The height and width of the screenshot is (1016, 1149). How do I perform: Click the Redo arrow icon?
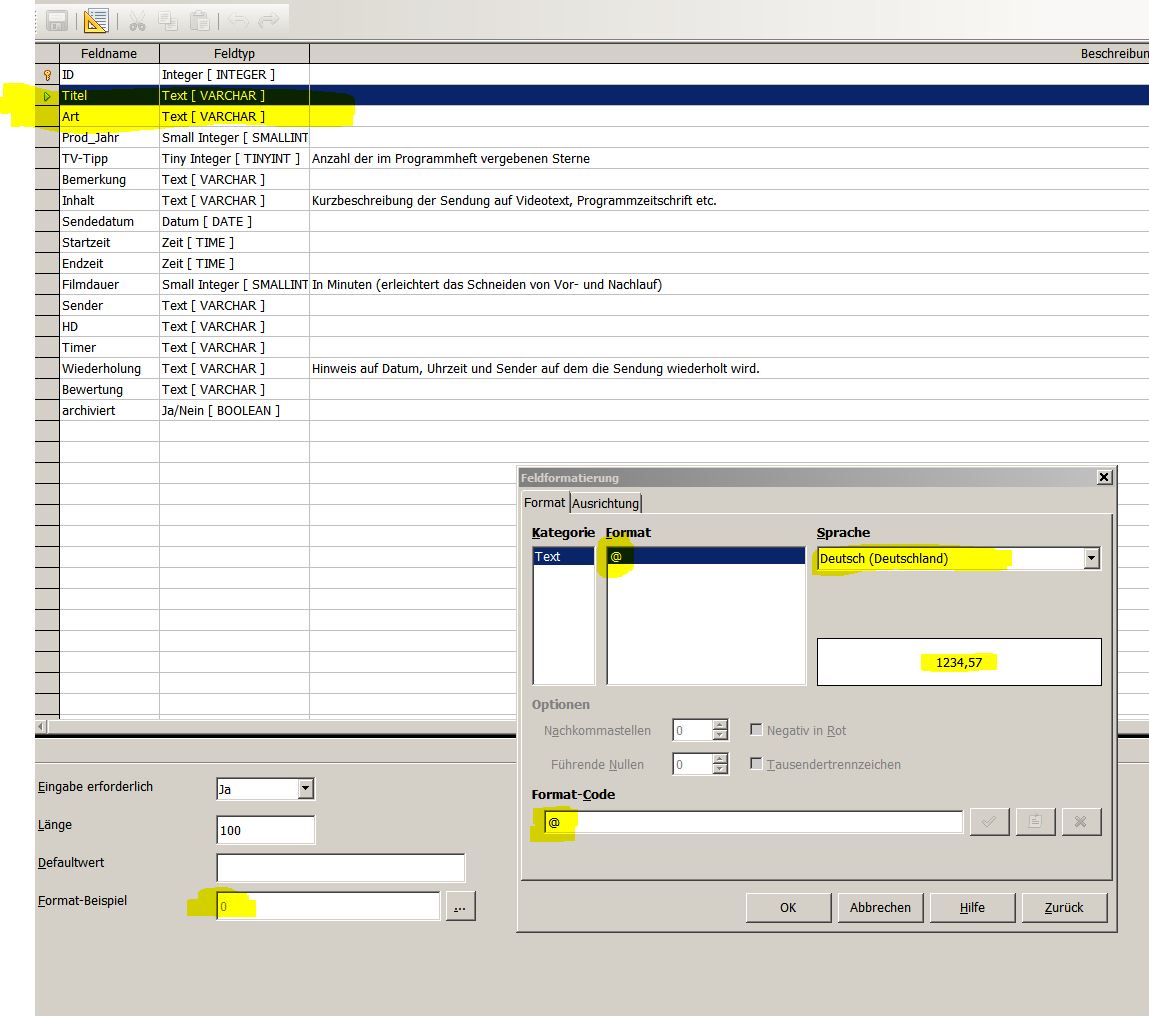pos(269,21)
